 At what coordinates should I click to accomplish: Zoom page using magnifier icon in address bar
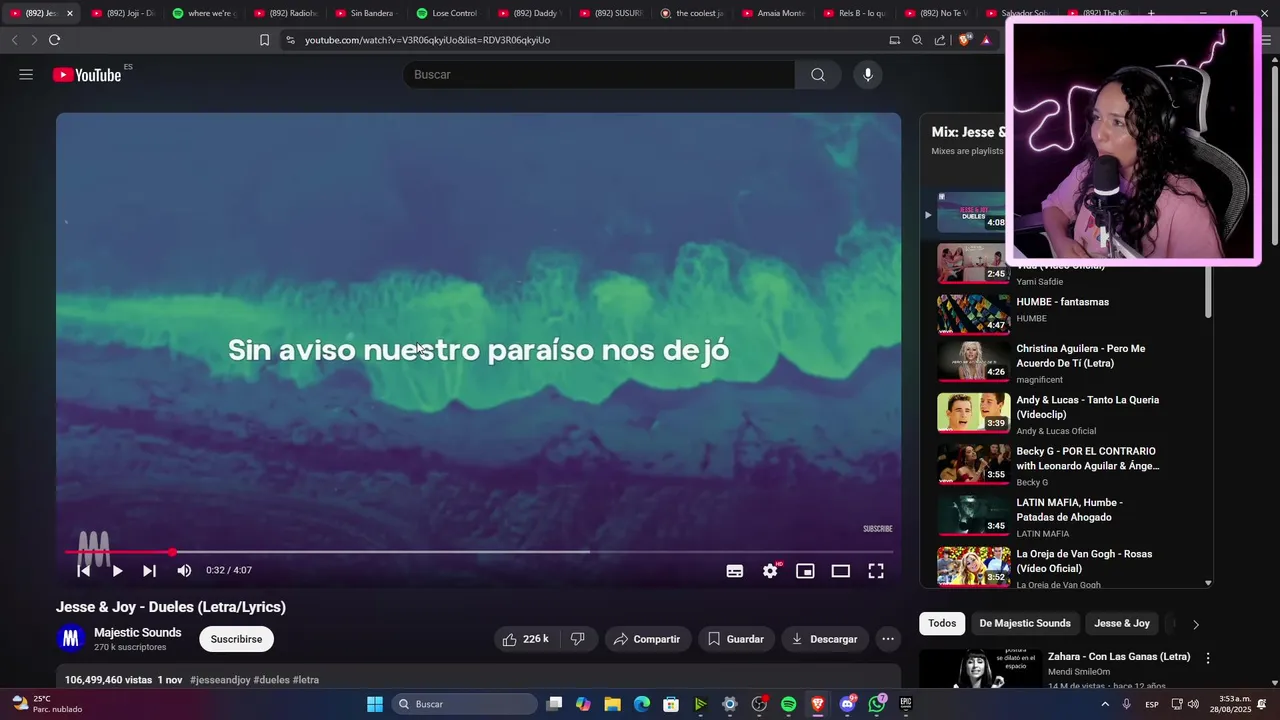[x=917, y=40]
